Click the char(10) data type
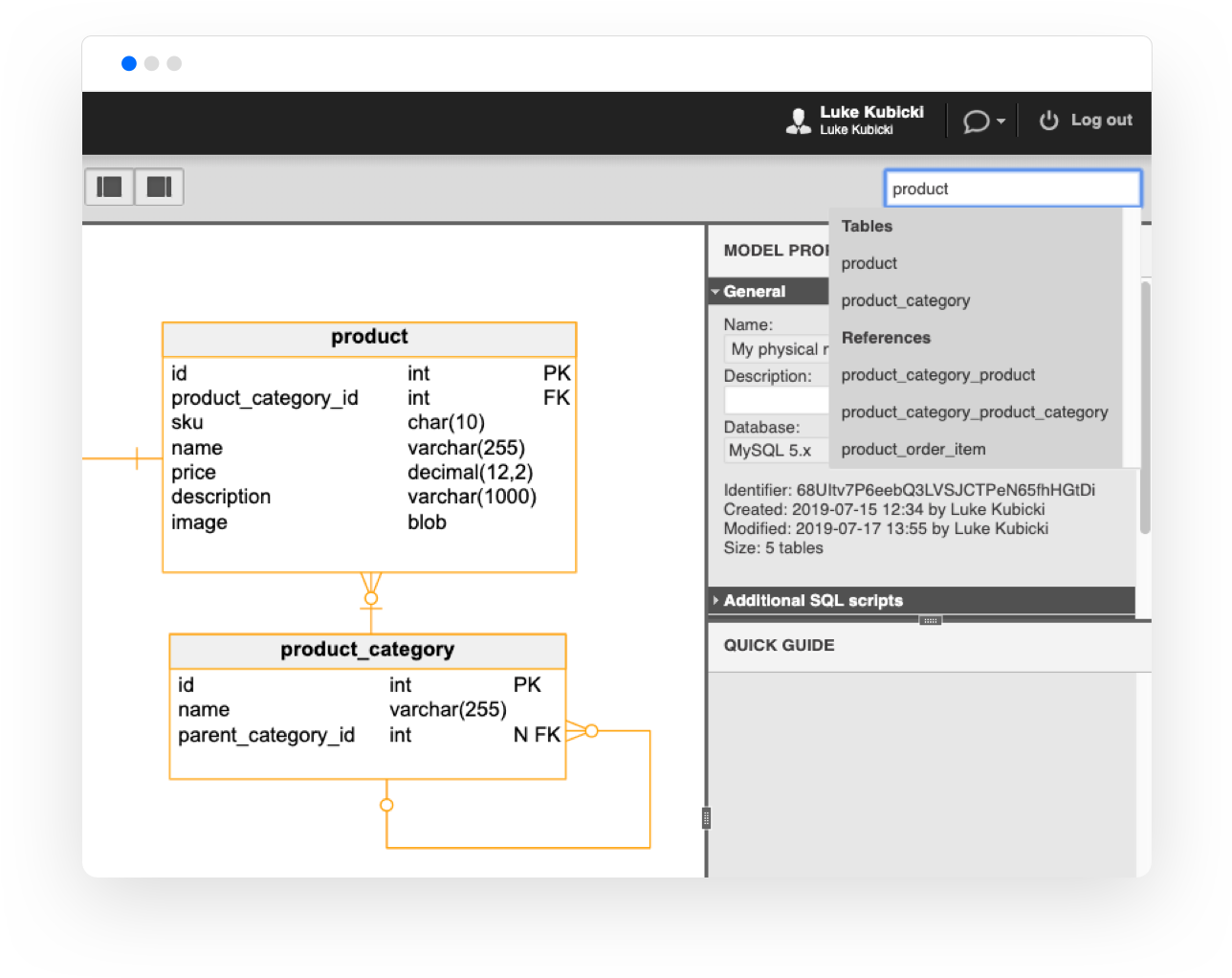 tap(446, 423)
